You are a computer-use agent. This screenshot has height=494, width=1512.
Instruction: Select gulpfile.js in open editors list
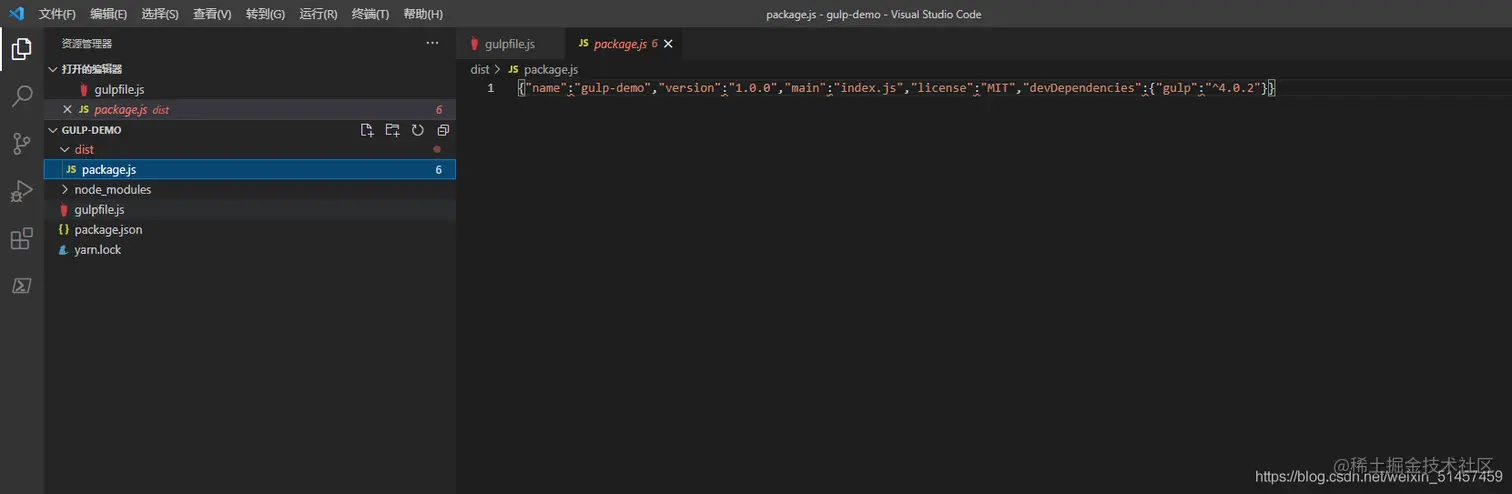point(250,90)
